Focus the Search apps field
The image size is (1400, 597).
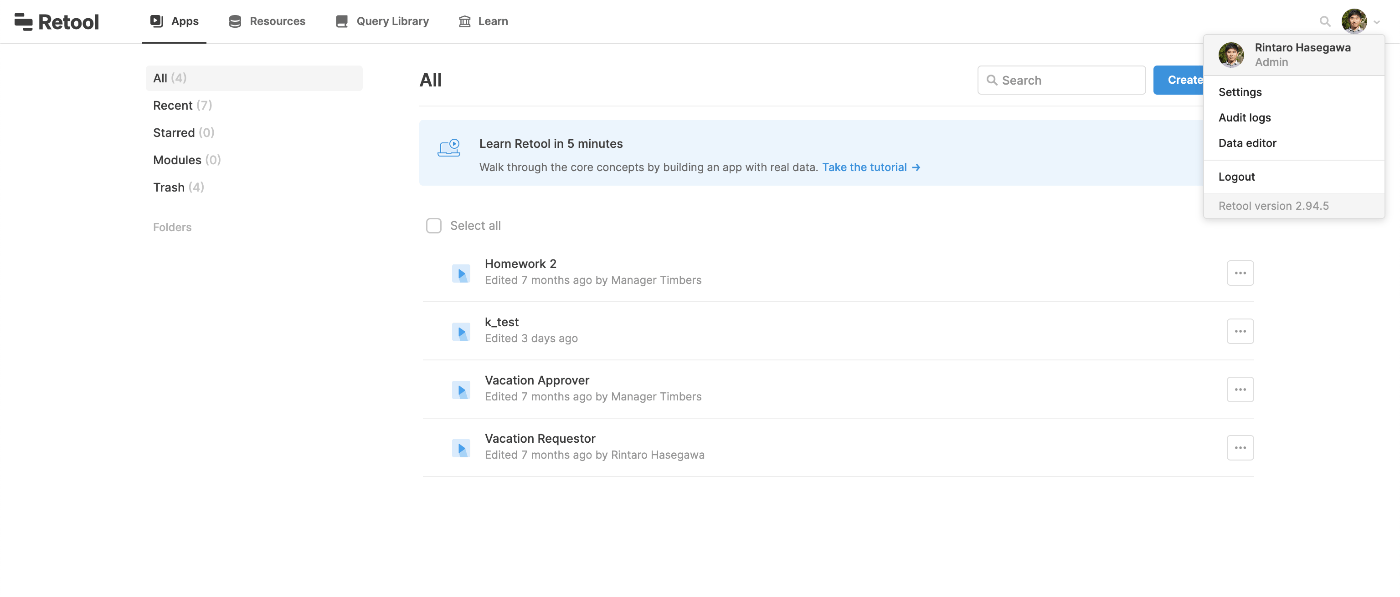(x=1061, y=80)
